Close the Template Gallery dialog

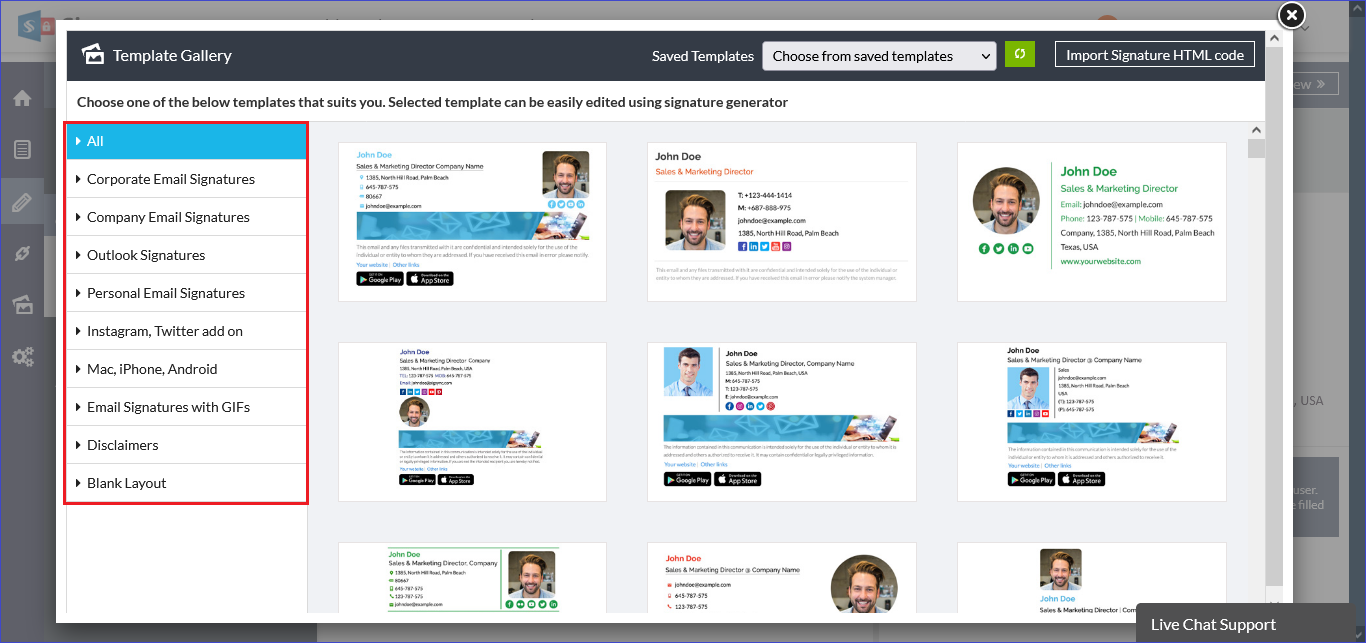(1292, 15)
